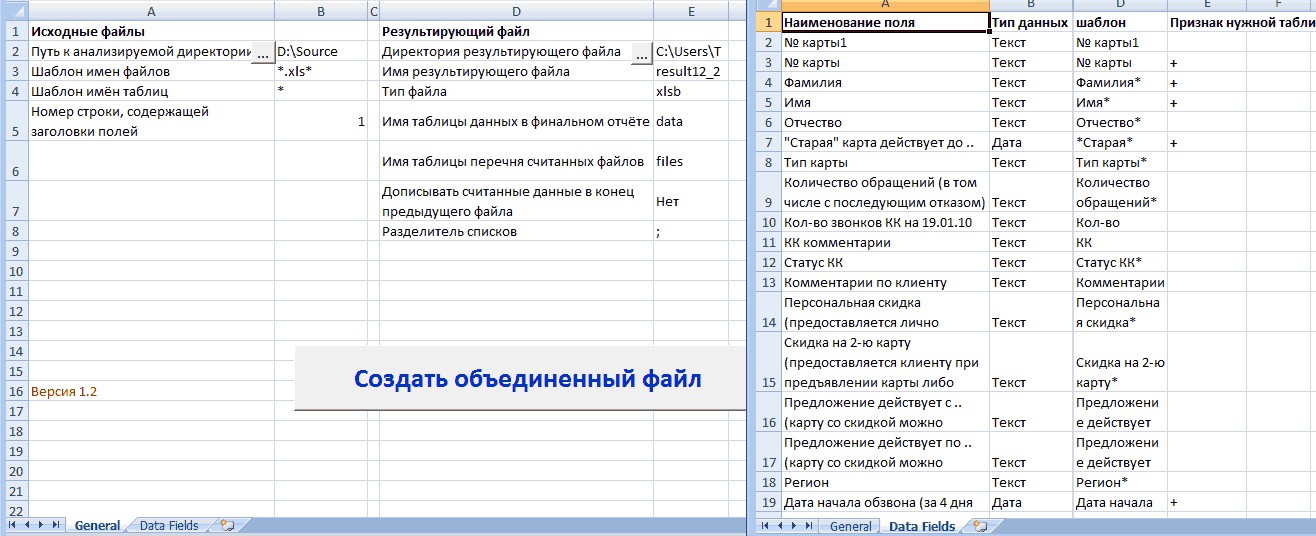Go to first sheet arrow in left pane

pos(13,525)
